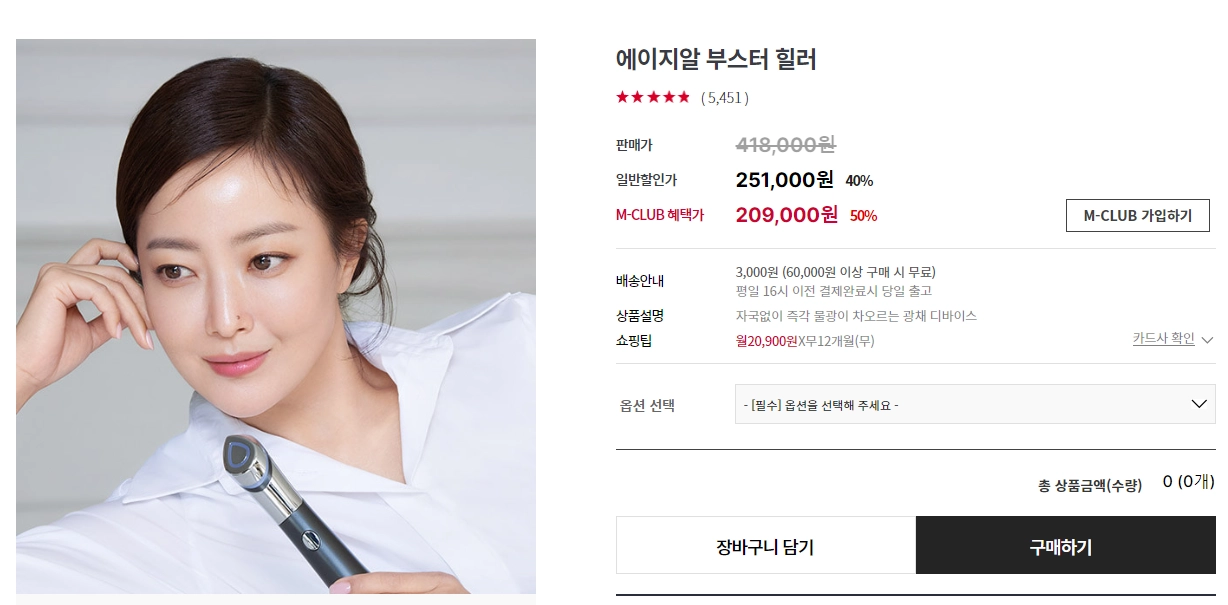Click the 50% discount badge
This screenshot has height=605, width=1228.
863,216
